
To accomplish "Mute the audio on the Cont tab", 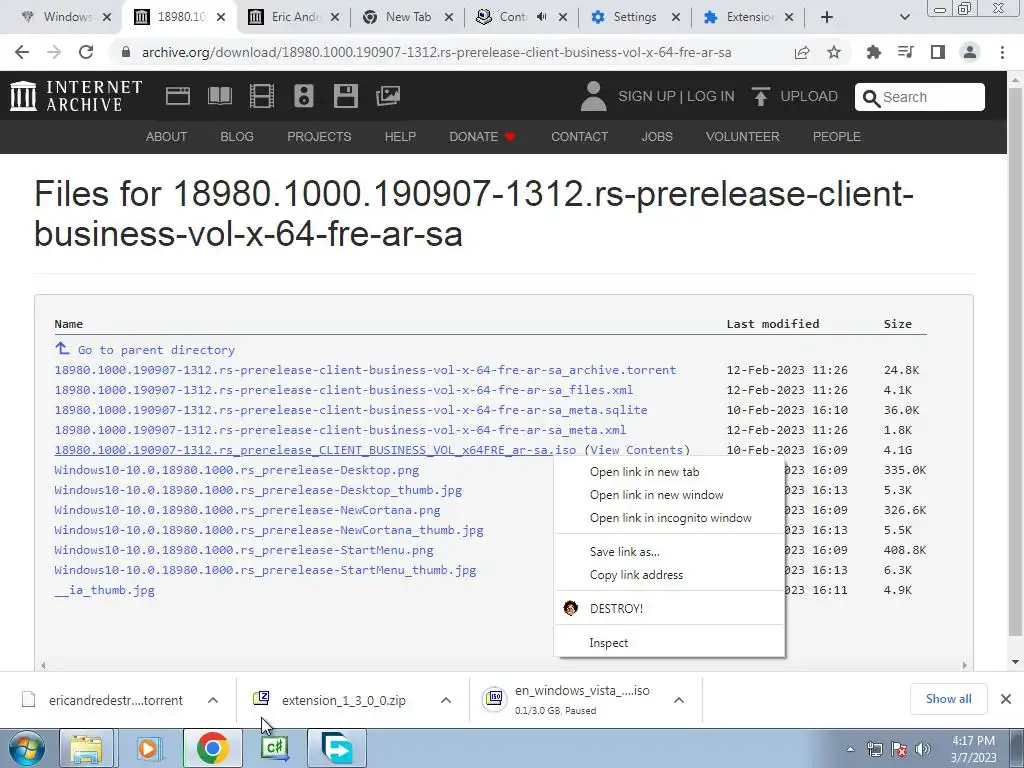I will tap(541, 17).
